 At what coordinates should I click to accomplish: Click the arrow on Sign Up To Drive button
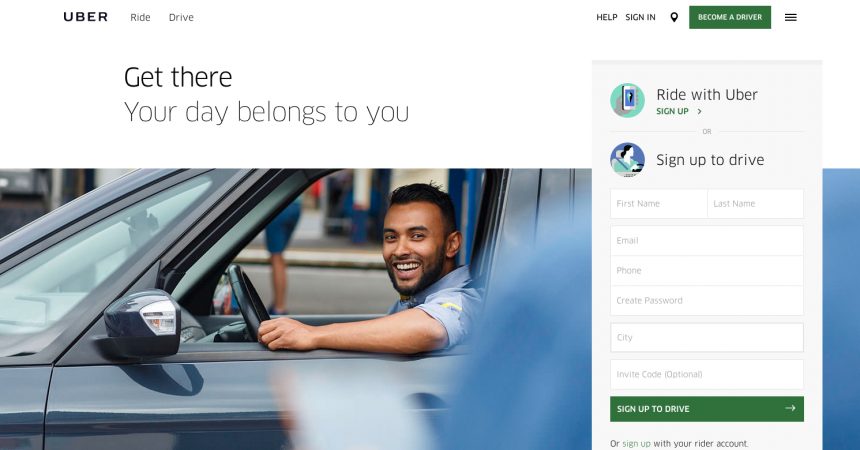tap(790, 408)
